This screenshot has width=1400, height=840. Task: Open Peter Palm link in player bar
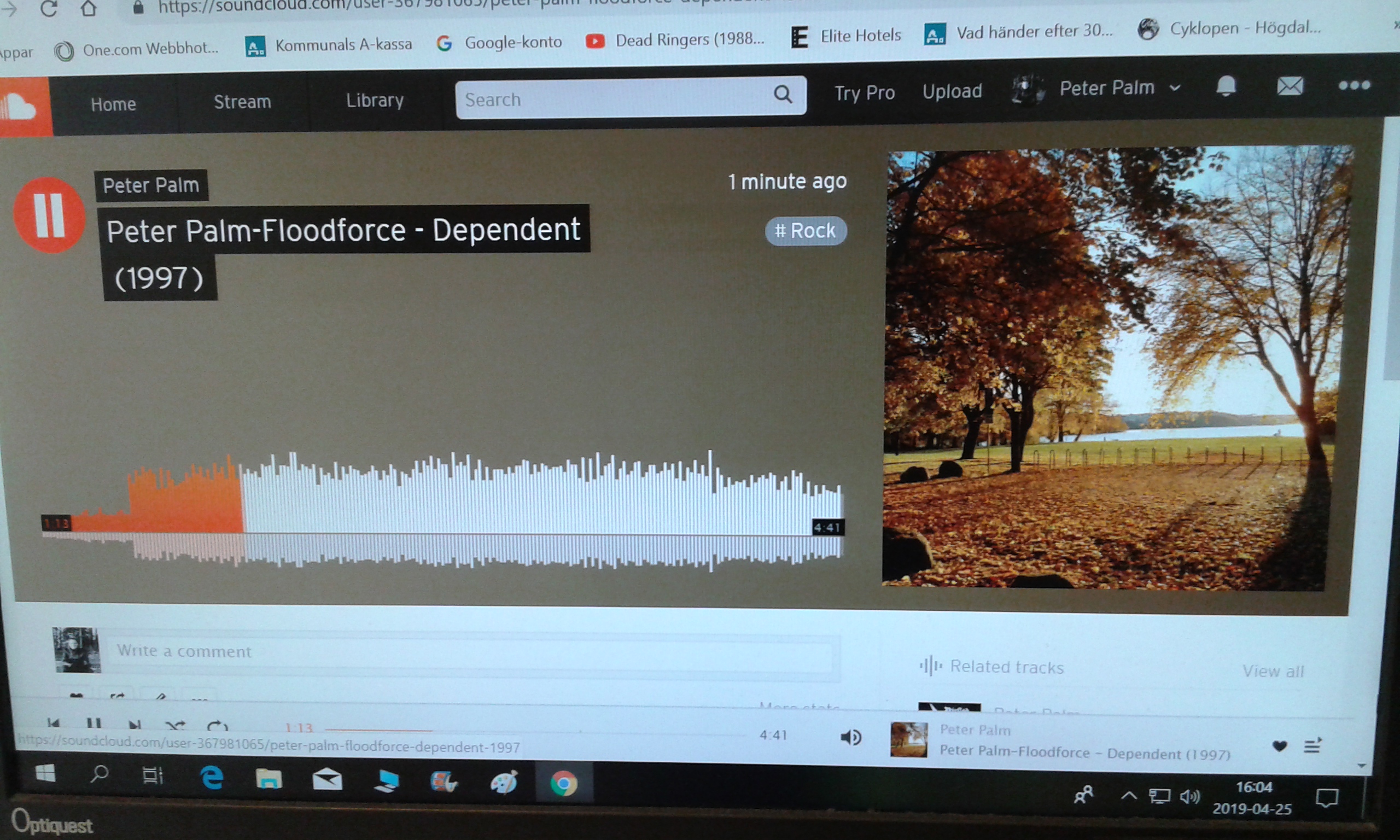click(975, 730)
